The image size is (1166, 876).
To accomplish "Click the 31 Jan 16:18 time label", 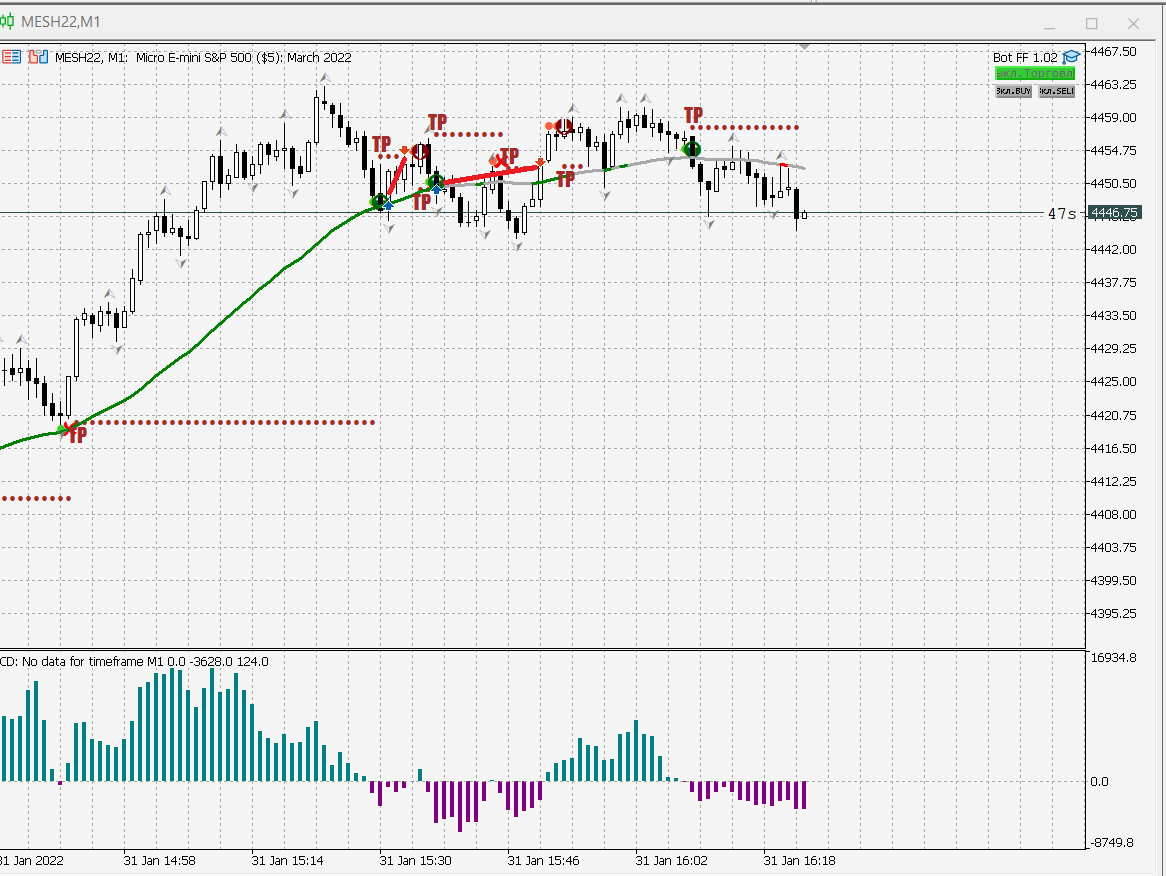I will 799,860.
